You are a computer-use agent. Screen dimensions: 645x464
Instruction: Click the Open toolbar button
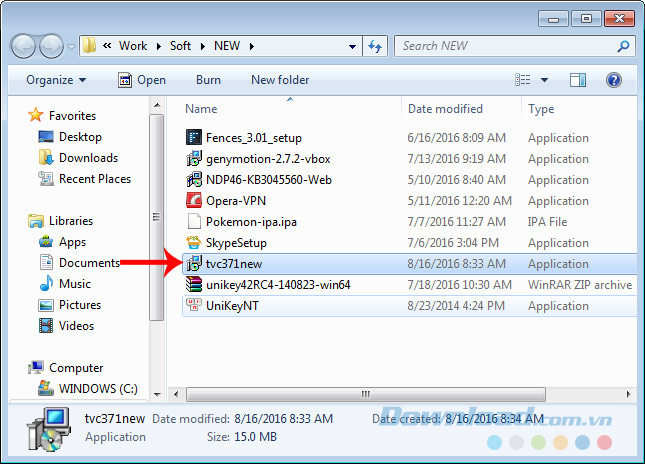click(142, 80)
